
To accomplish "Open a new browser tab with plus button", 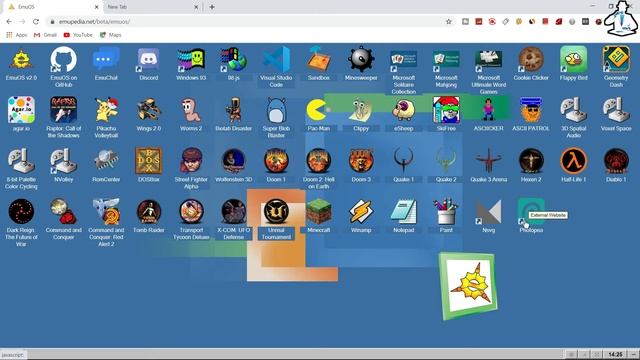I will click(x=212, y=7).
